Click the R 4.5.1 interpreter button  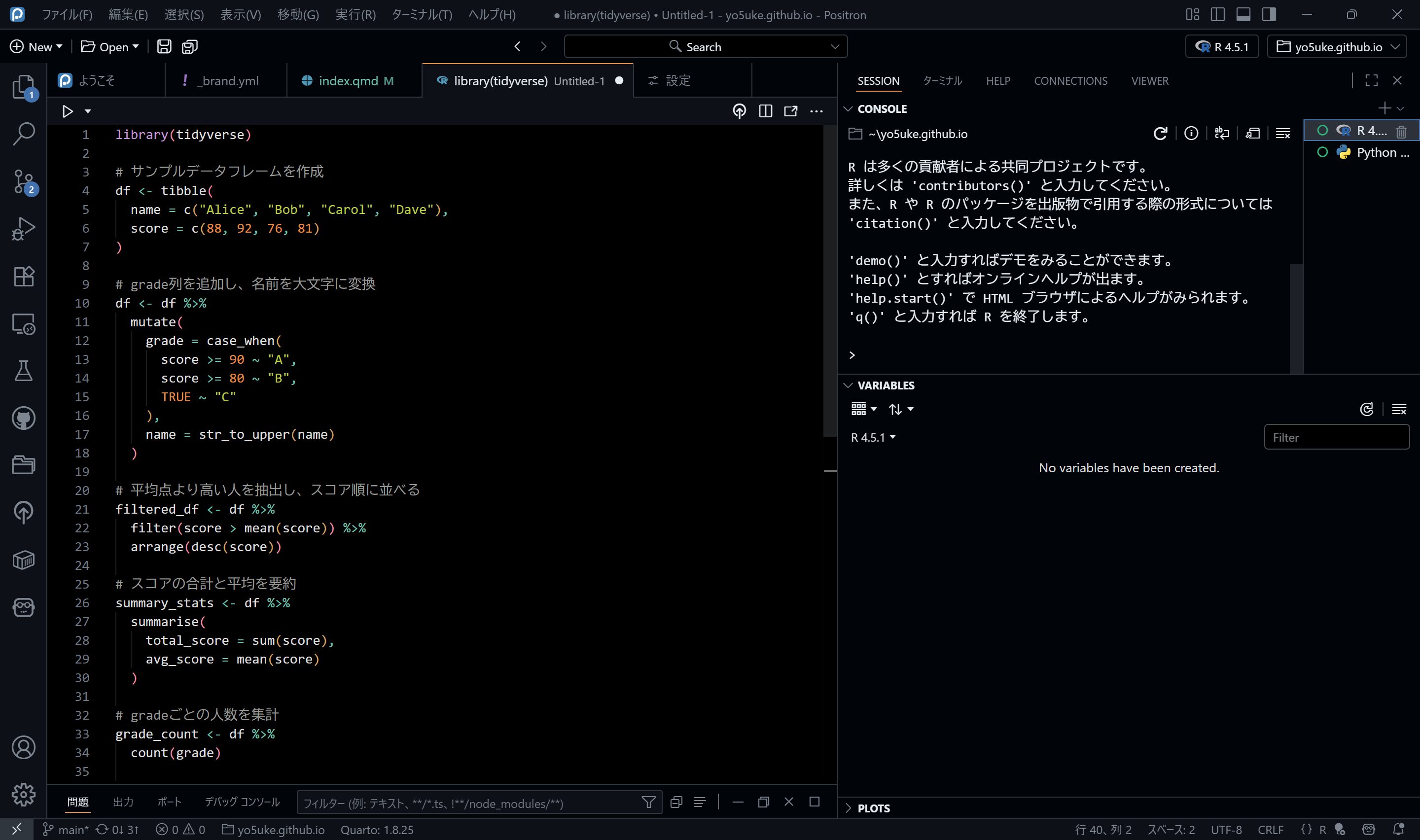[1221, 47]
